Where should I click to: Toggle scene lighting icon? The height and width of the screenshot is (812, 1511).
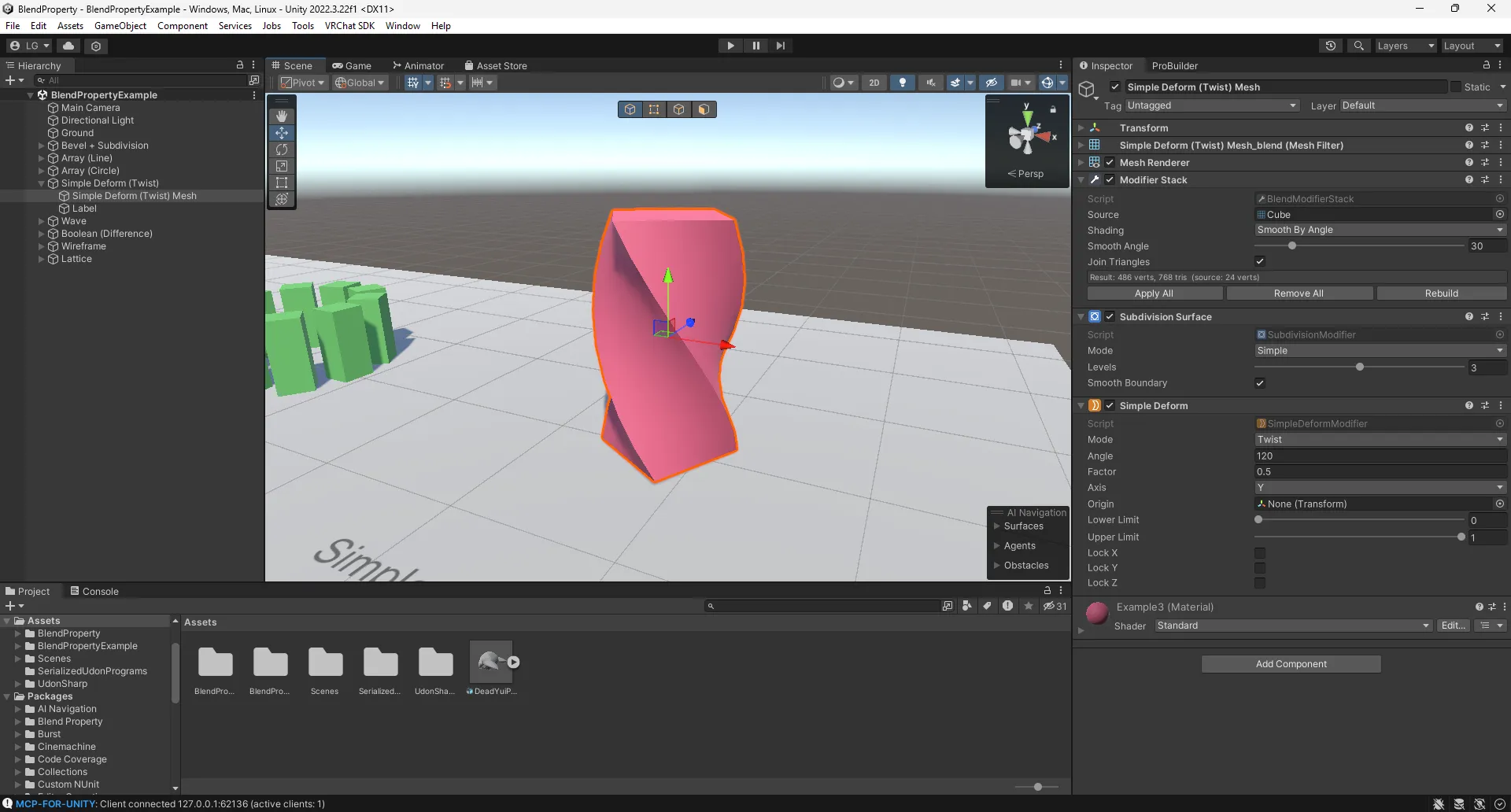tap(903, 83)
